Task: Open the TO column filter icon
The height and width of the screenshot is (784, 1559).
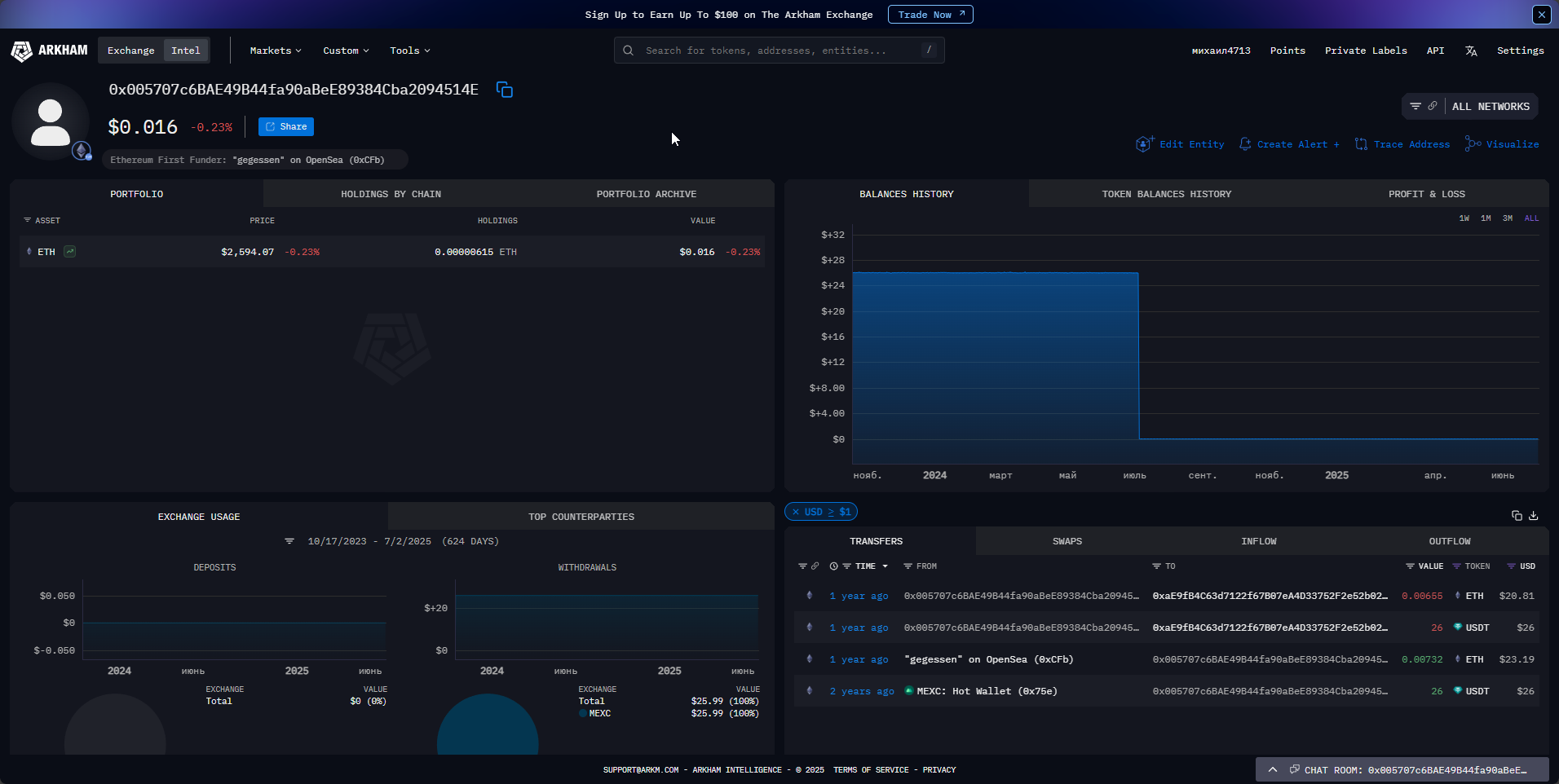Action: [1156, 566]
